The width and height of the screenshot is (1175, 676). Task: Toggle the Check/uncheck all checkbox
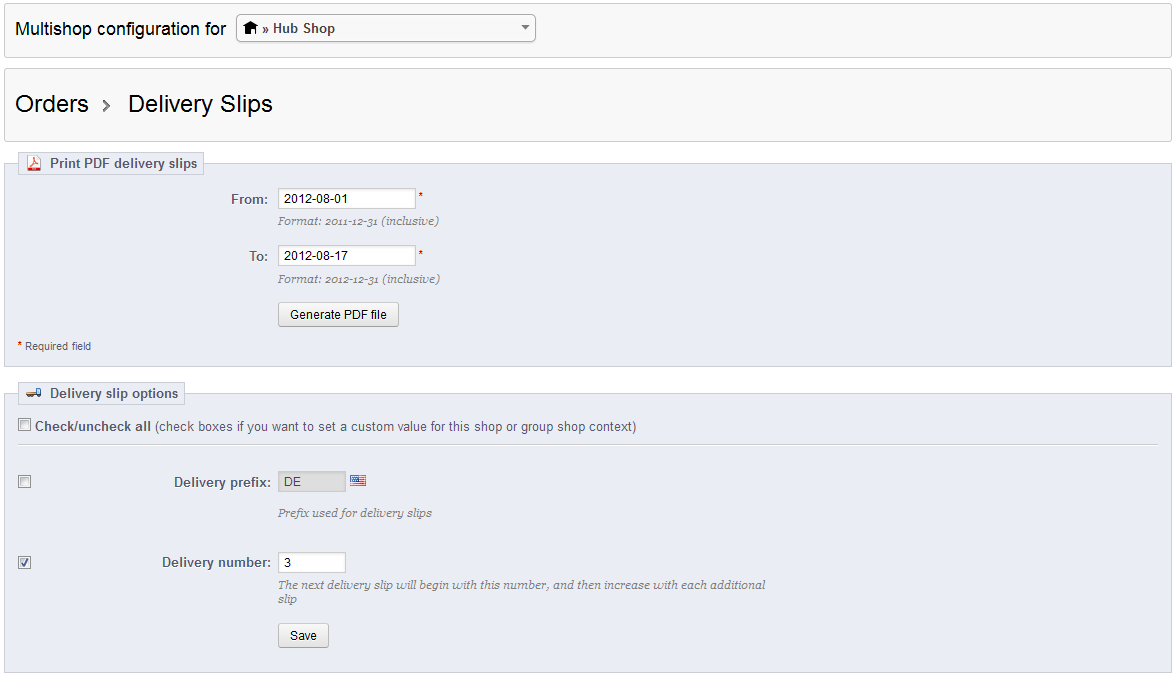[25, 426]
